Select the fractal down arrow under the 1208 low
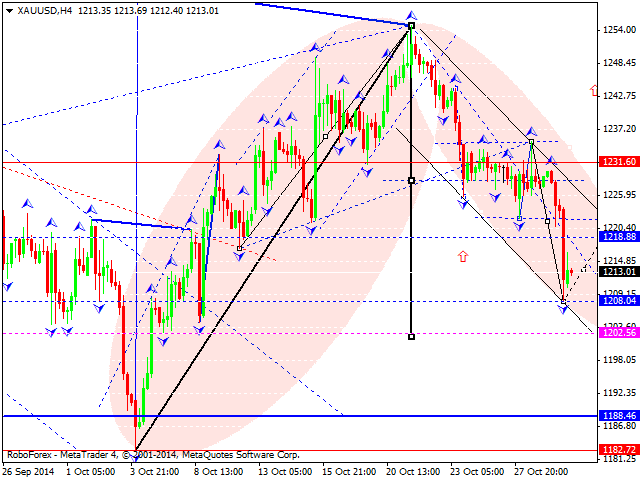Screen dimensions: 640x480 (563, 310)
